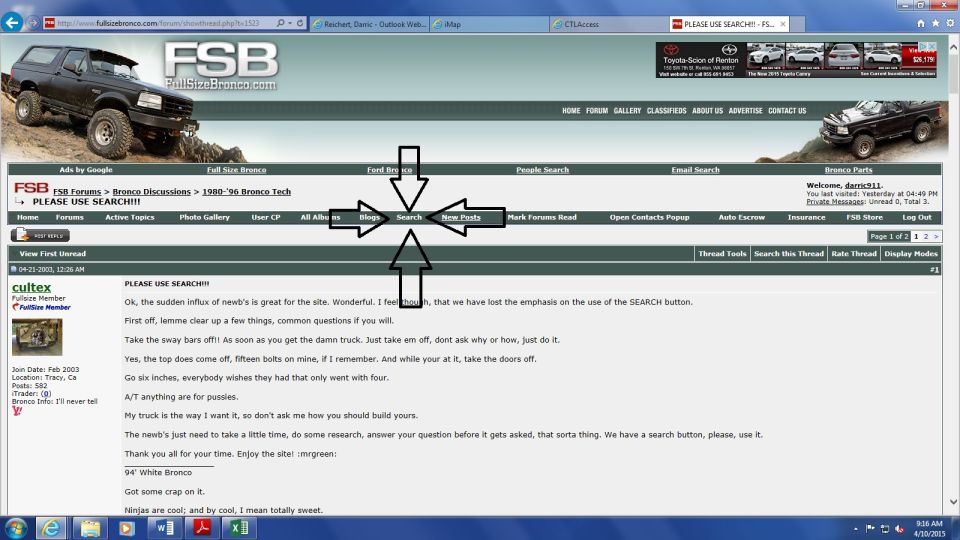Open the Favorites star icon
Viewport: 960px width, 540px height.
936,23
